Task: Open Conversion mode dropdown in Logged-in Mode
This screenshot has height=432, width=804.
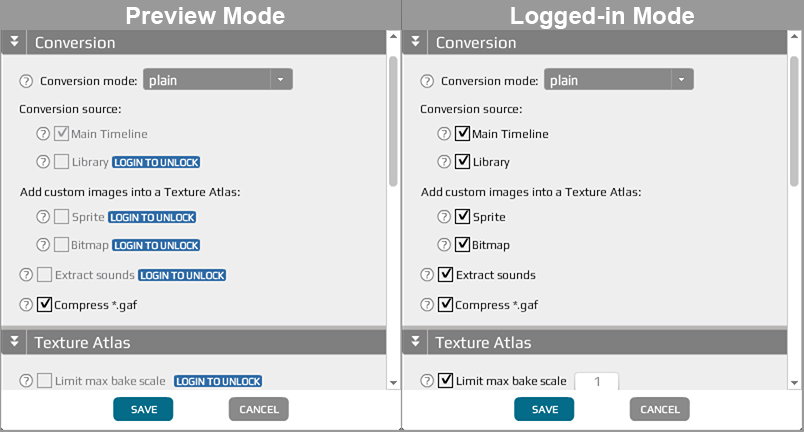Action: pyautogui.click(x=619, y=79)
